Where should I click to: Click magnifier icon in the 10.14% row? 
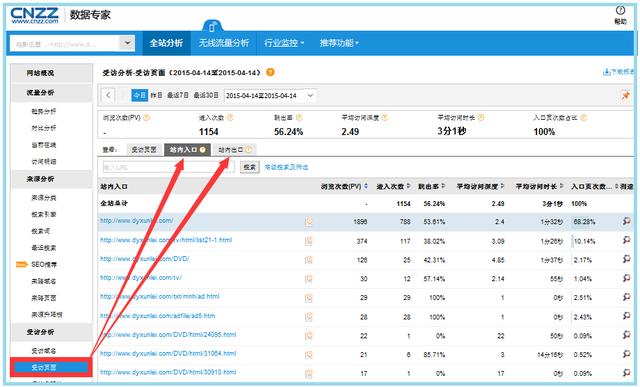pos(626,240)
